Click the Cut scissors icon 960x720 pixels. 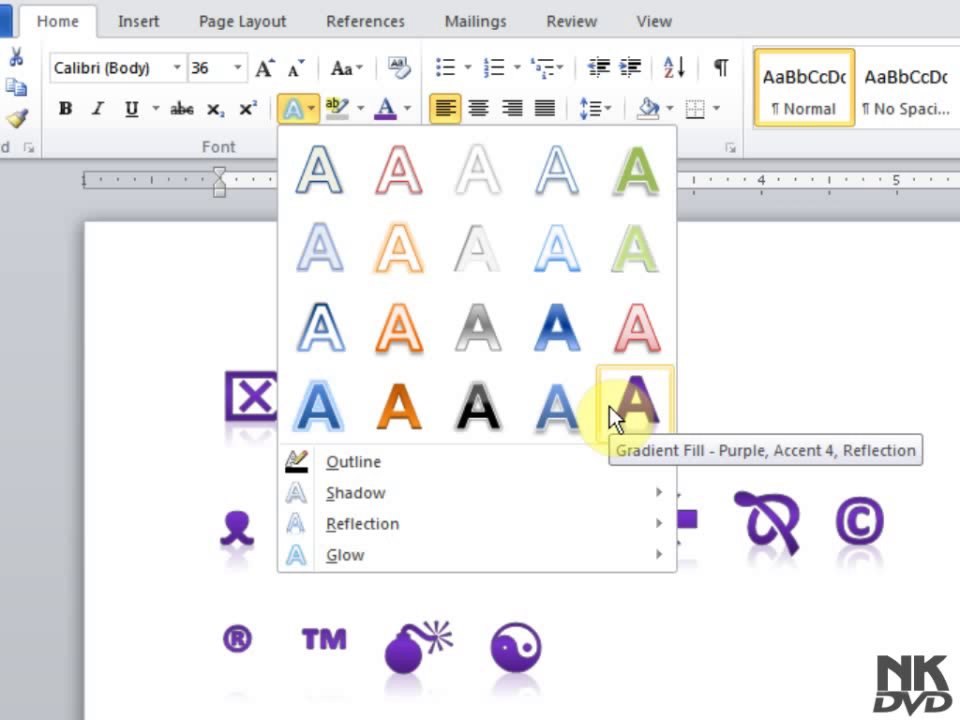point(16,57)
